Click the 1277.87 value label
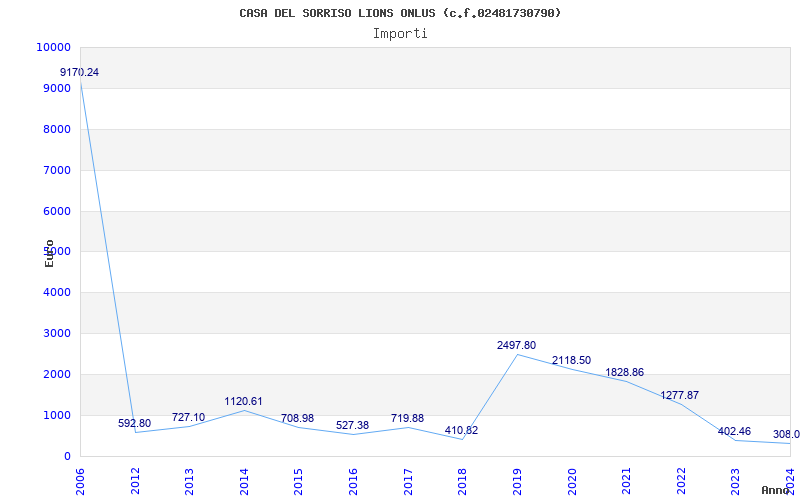The height and width of the screenshot is (500, 800). pyautogui.click(x=680, y=395)
